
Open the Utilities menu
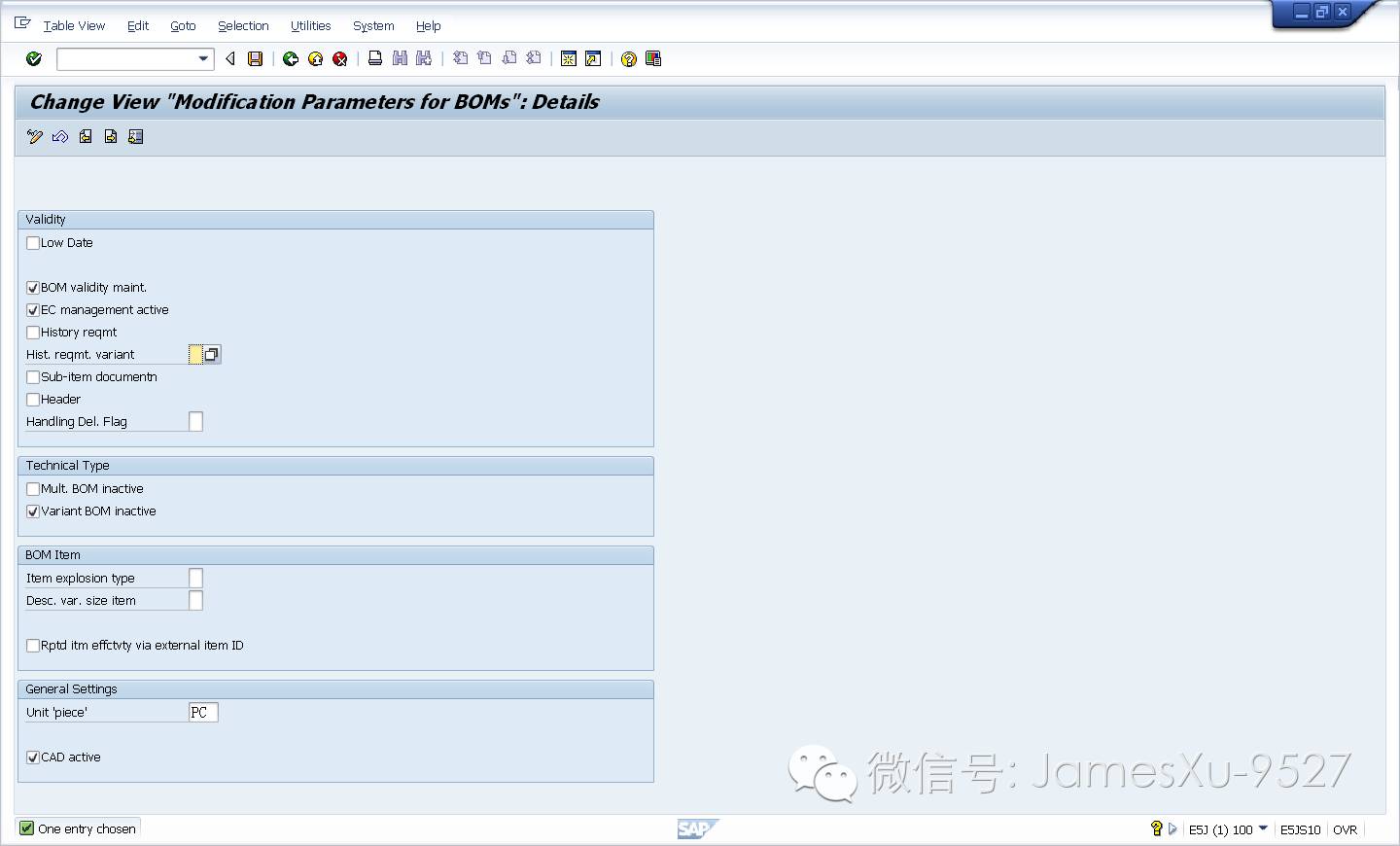click(311, 26)
